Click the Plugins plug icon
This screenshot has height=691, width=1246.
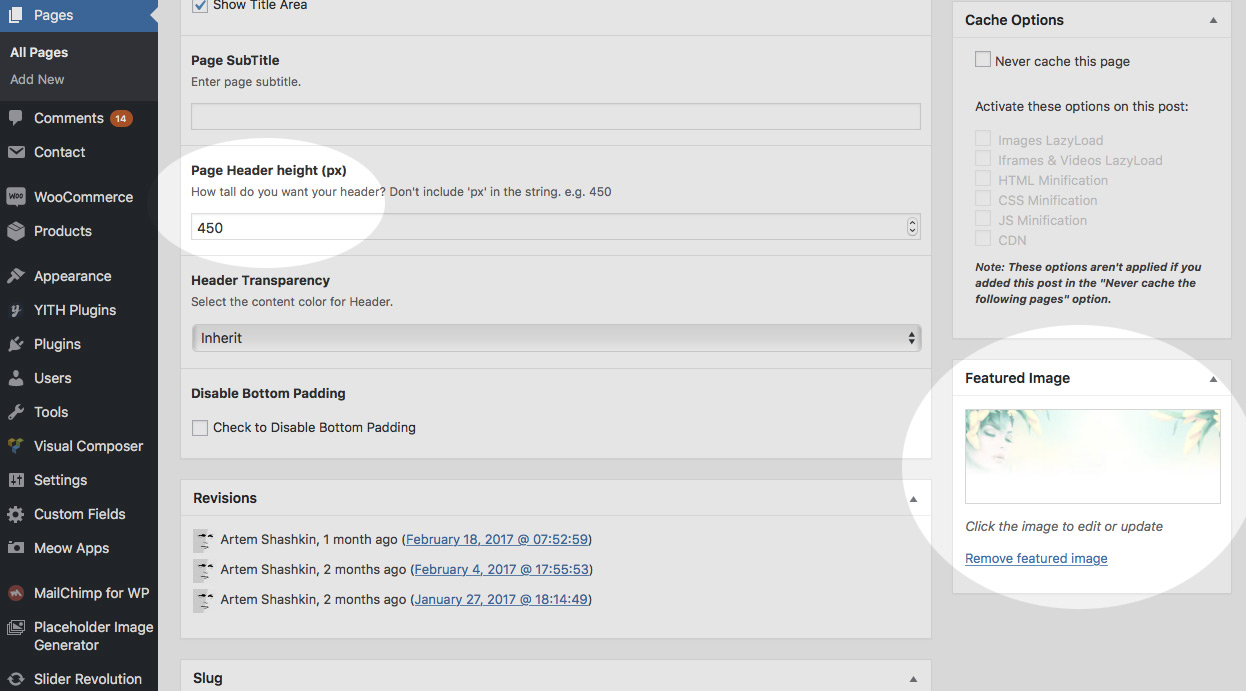15,344
